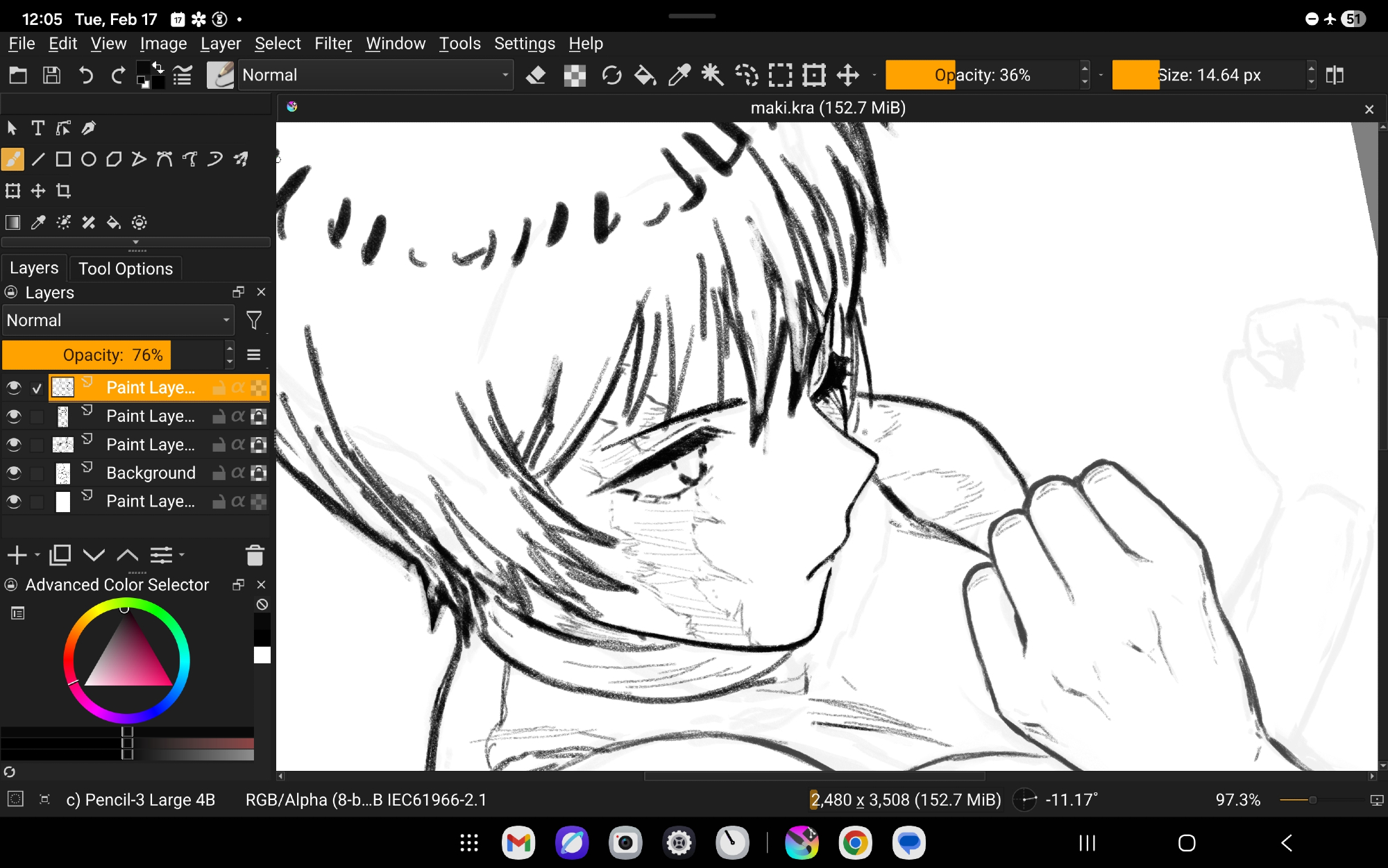Toggle eraser mode in toolbar
1388x868 pixels.
(536, 75)
